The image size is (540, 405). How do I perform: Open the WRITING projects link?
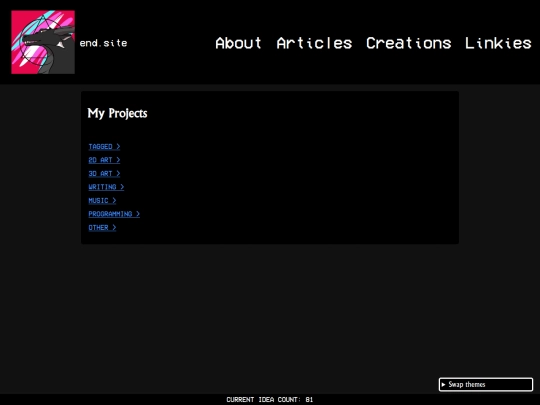click(106, 187)
